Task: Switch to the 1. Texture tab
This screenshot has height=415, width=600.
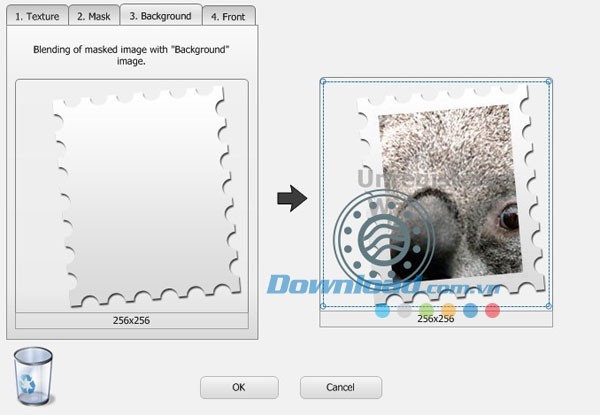Action: [x=35, y=16]
